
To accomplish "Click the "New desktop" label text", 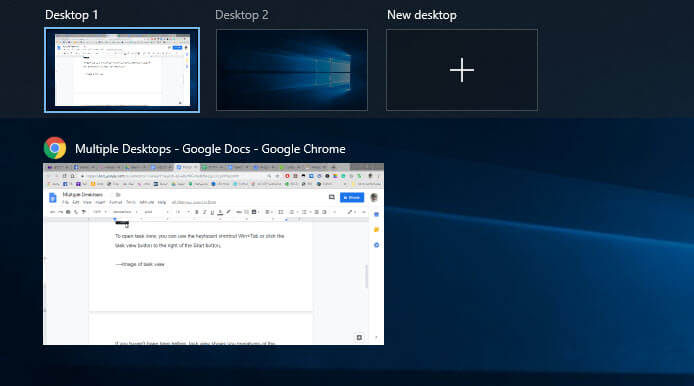I will pos(422,15).
